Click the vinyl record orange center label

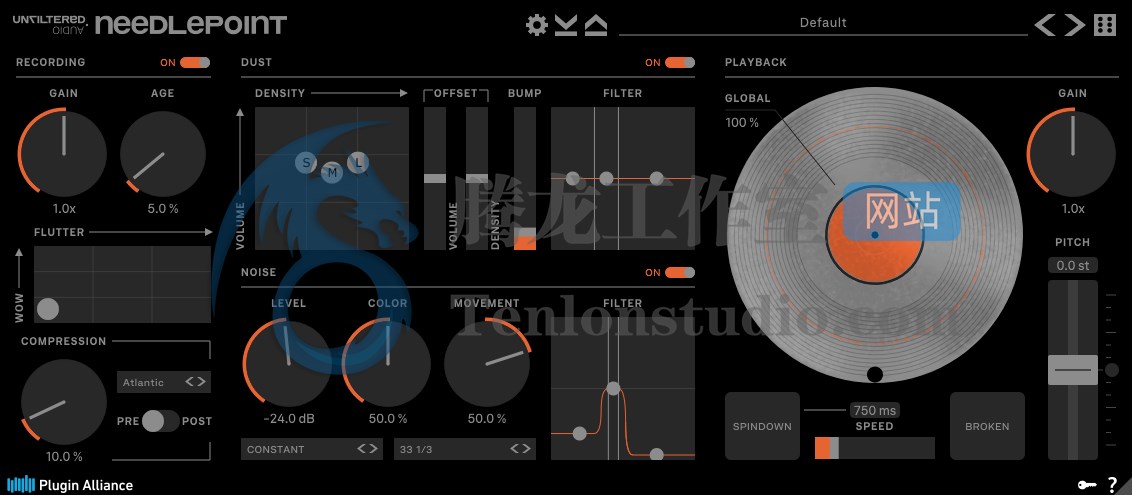[874, 237]
